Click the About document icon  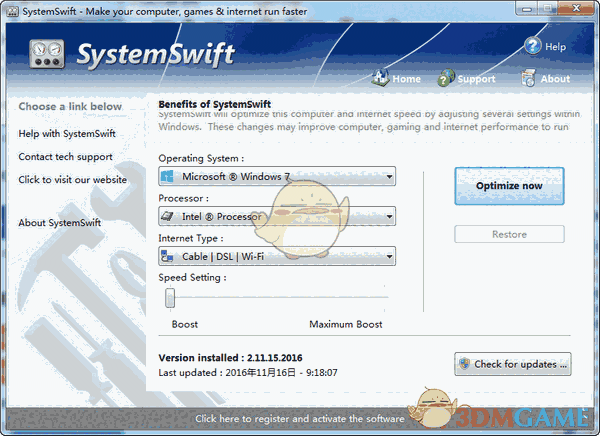[x=528, y=78]
